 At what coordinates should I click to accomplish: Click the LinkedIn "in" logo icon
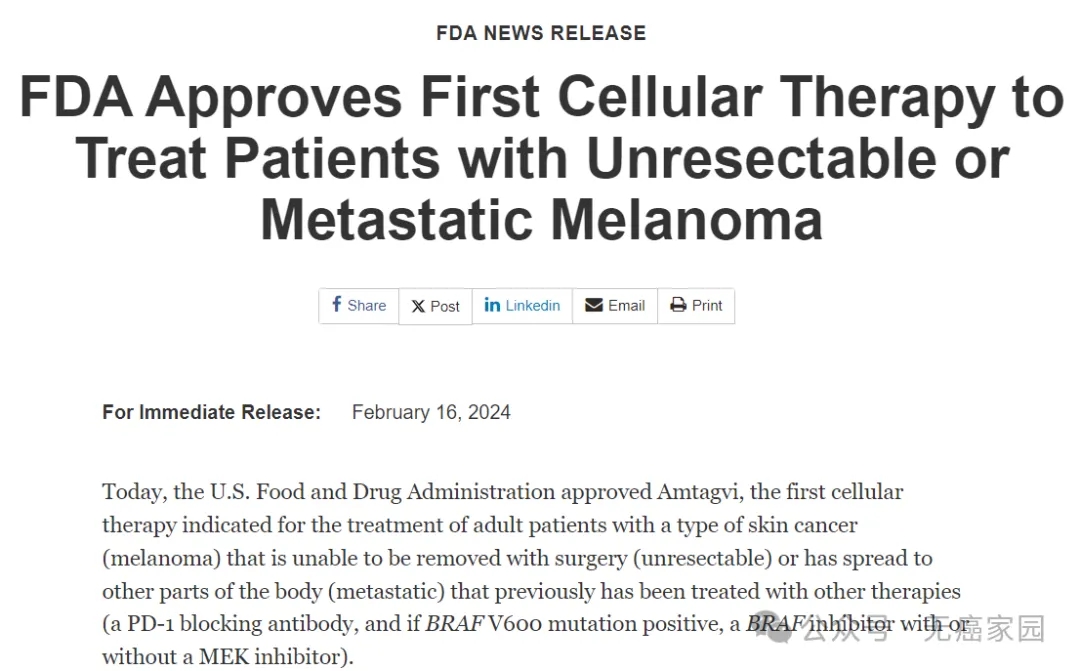coord(492,305)
